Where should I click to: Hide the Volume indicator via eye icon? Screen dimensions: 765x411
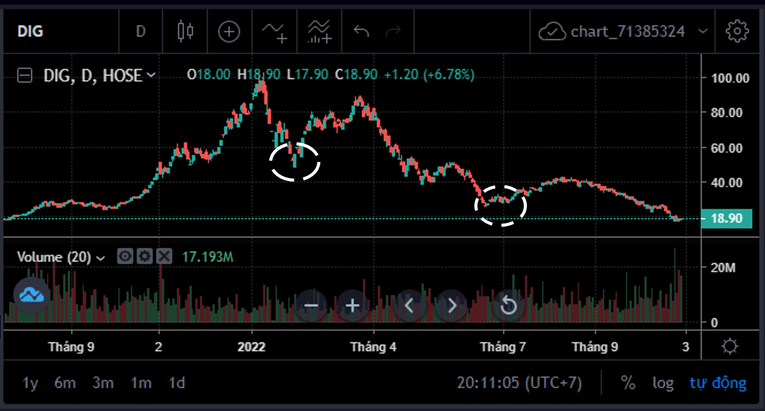click(126, 257)
